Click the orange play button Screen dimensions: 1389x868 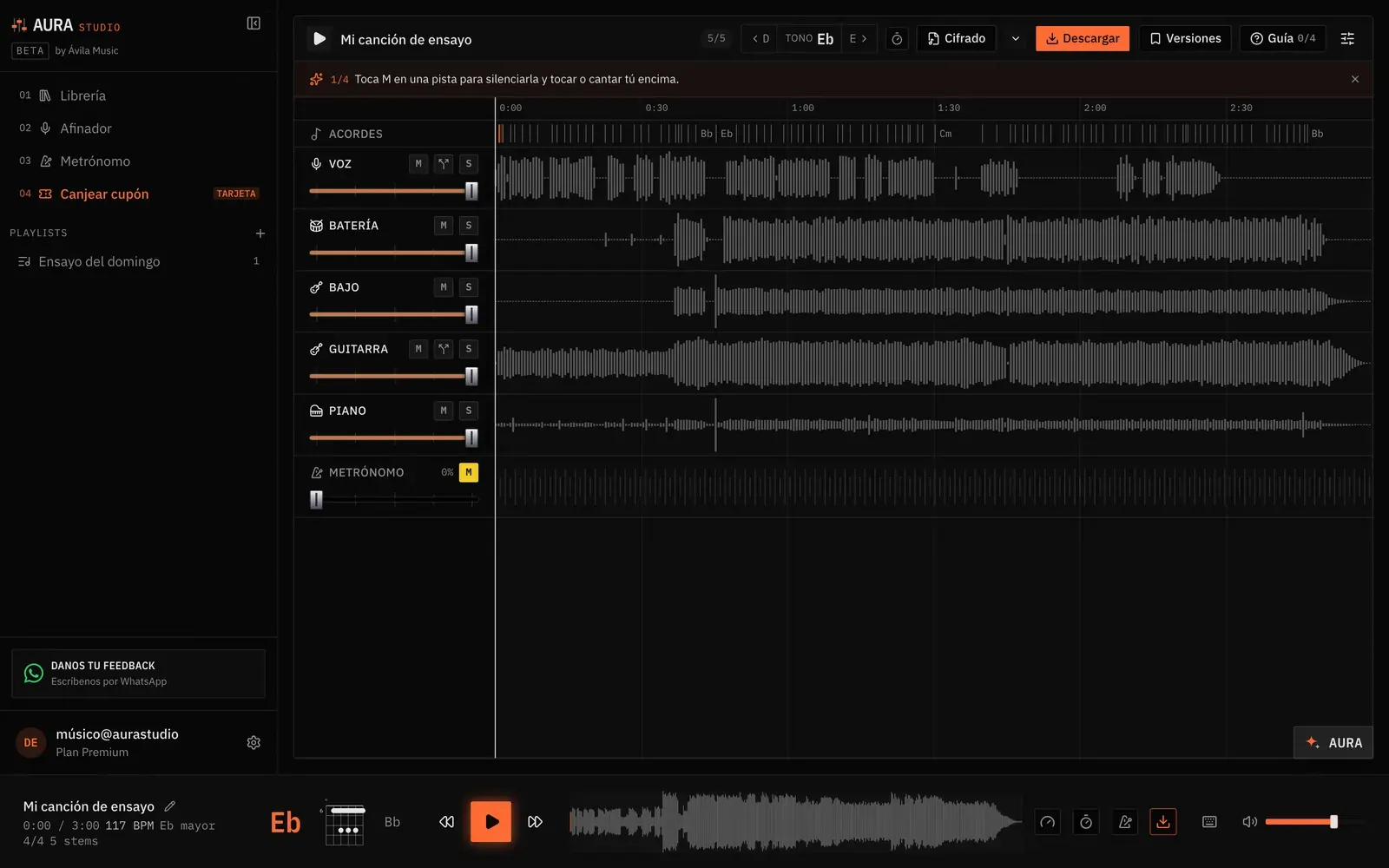(x=491, y=822)
